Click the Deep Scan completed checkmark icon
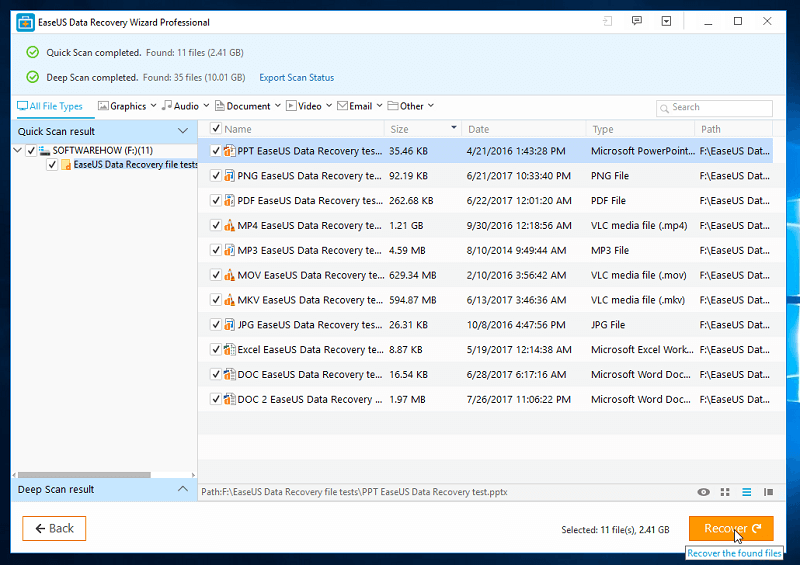Screen dimensions: 800x565 tap(33, 77)
